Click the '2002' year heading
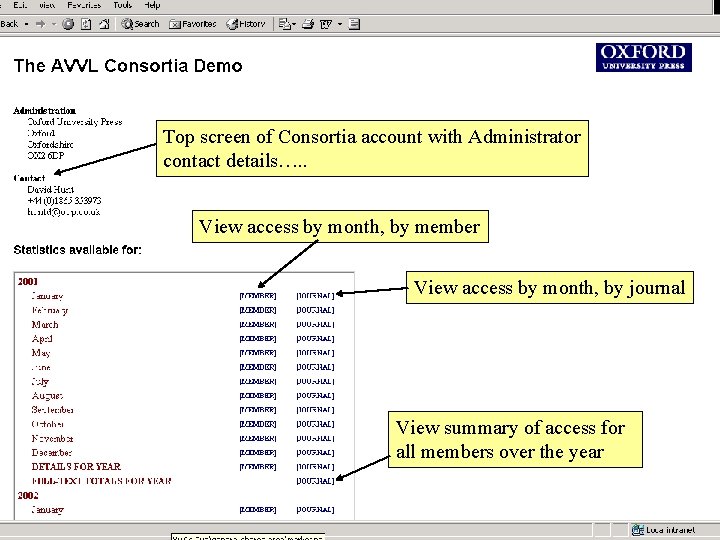Image resolution: width=720 pixels, height=540 pixels. coord(28,495)
